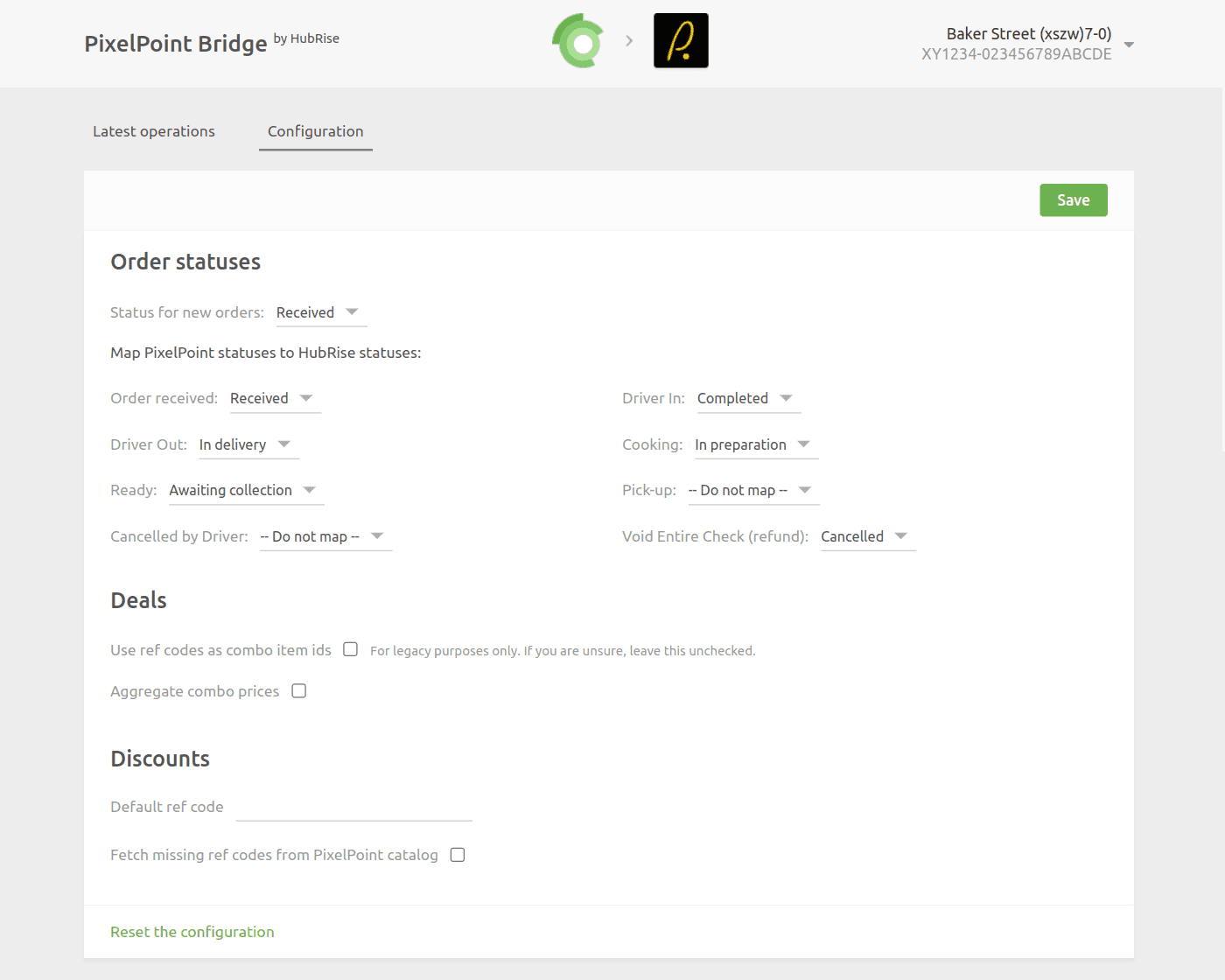Select the Configuration tab

pyautogui.click(x=316, y=131)
